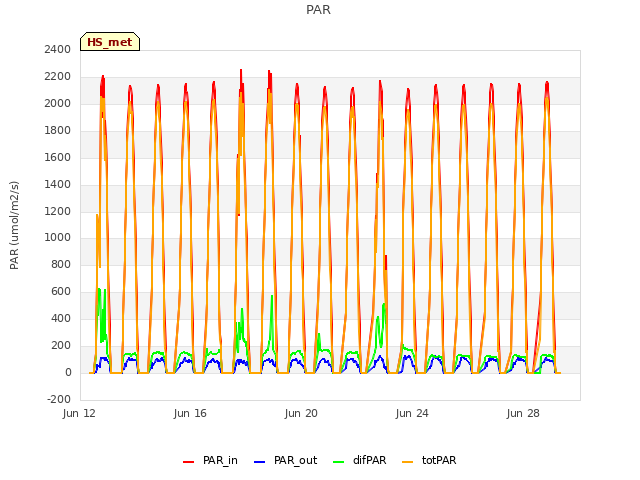Image resolution: width=640 pixels, height=480 pixels.
Task: Click the 1800 y-axis tick label
Action: pos(58,130)
